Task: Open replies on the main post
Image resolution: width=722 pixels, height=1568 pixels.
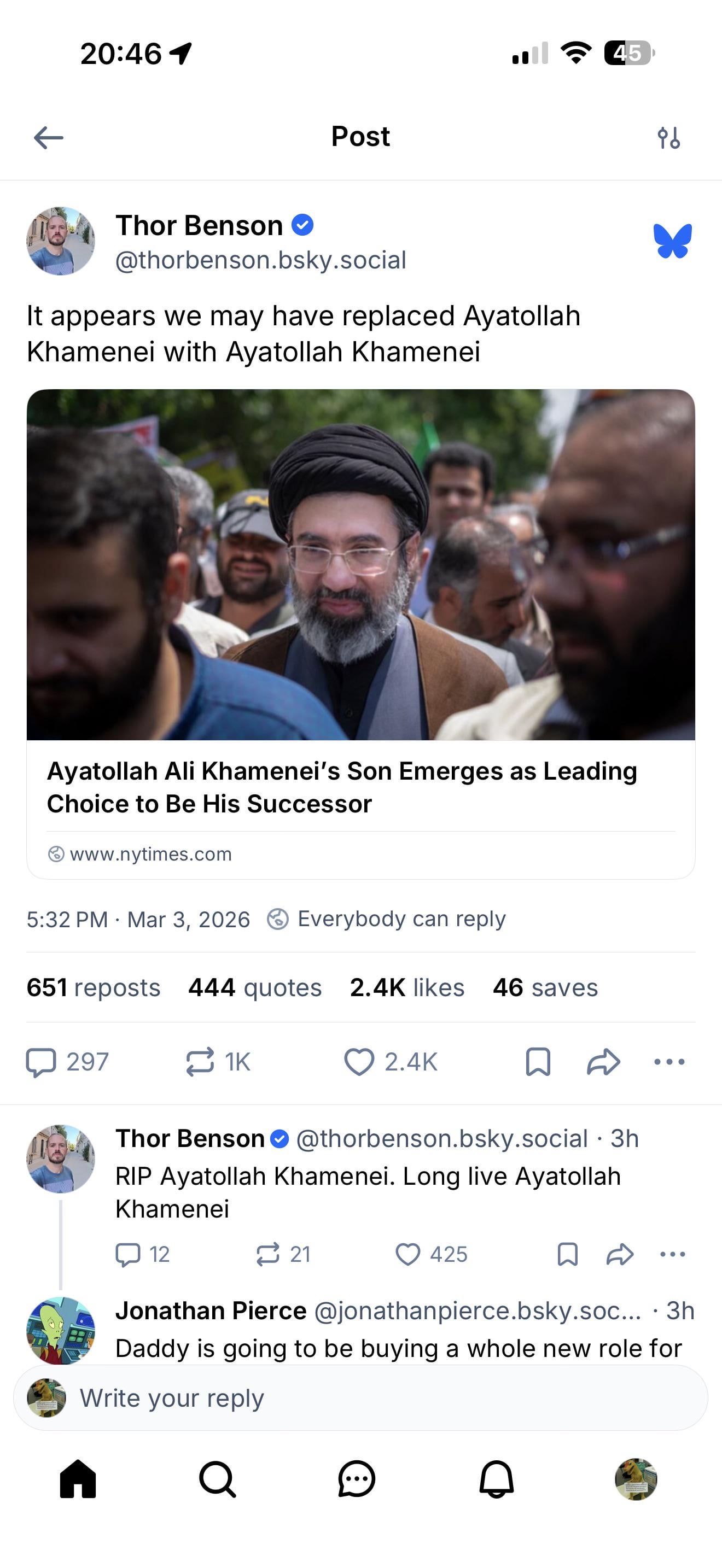Action: pos(67,1062)
